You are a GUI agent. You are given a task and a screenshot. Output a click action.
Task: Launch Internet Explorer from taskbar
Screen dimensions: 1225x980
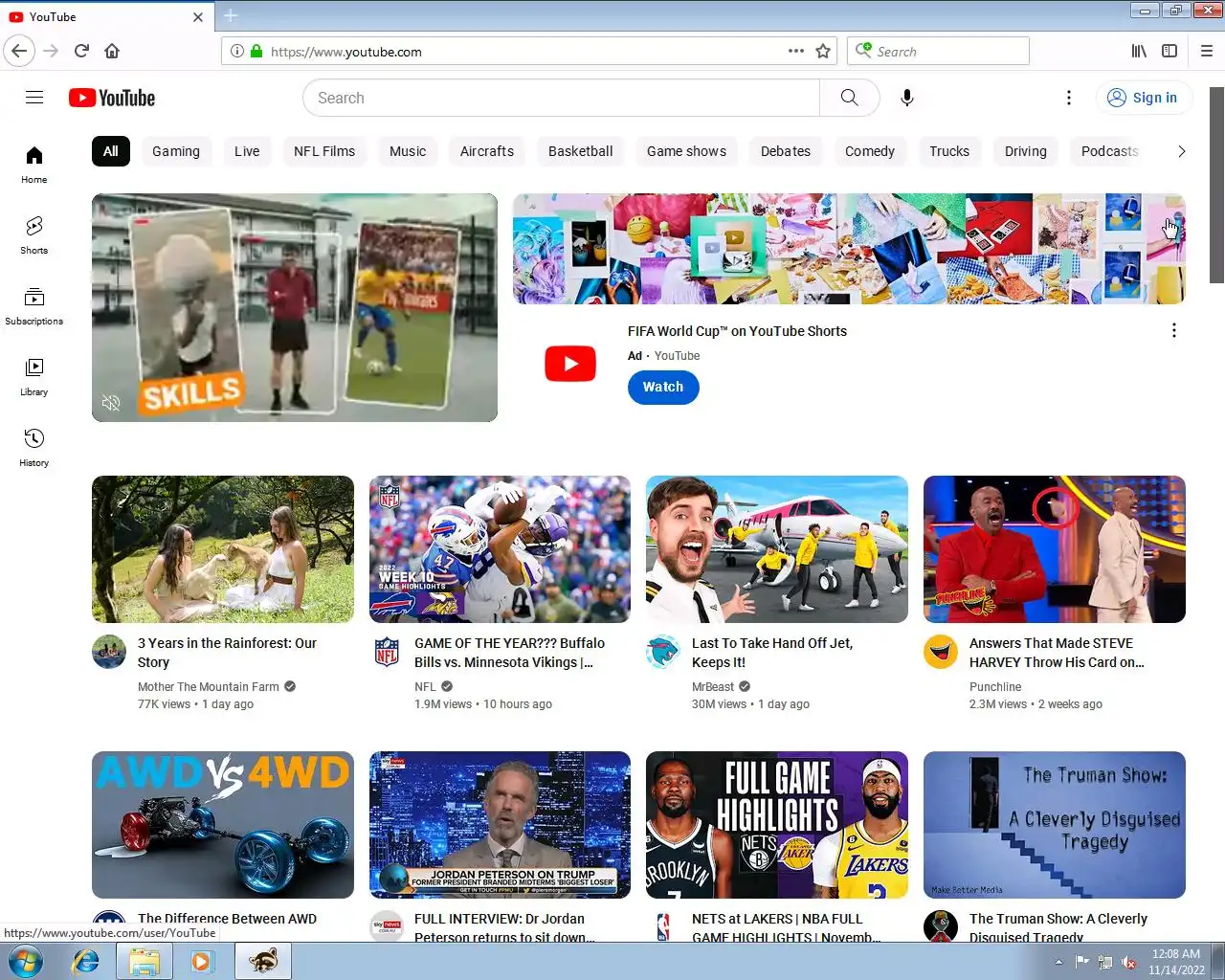coord(86,961)
